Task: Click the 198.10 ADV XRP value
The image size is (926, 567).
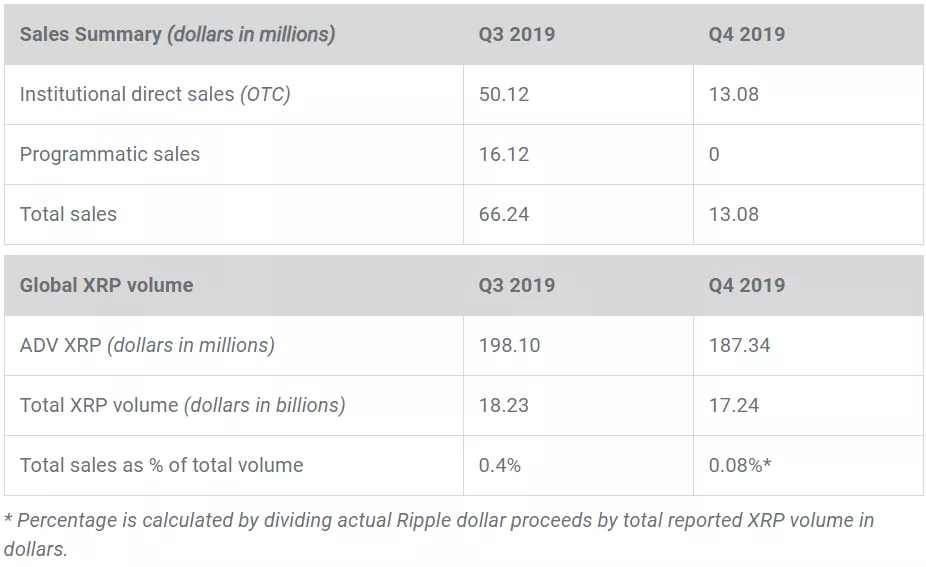Action: (x=509, y=345)
